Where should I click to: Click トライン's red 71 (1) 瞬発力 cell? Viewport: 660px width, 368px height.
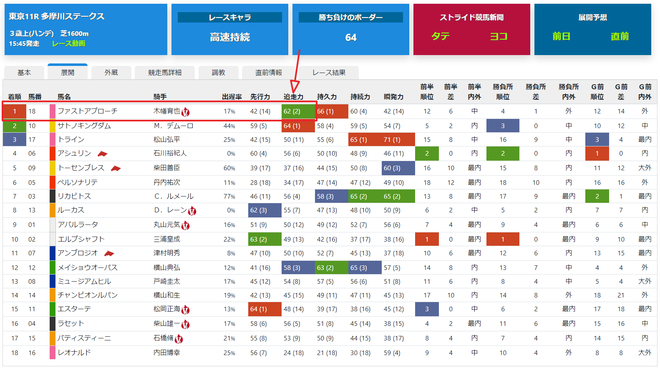398,139
